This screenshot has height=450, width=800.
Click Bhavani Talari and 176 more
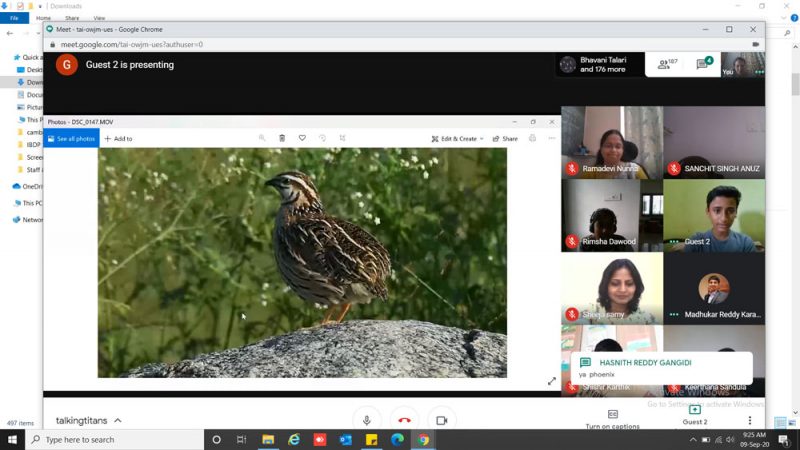tap(599, 65)
